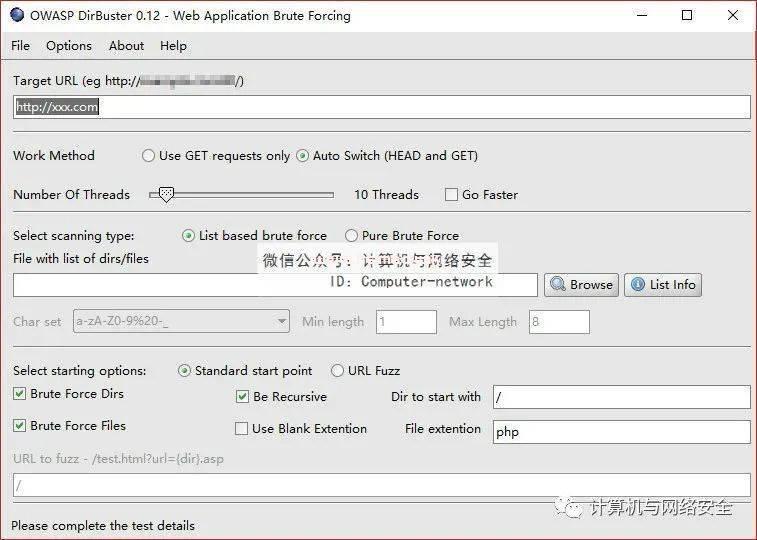Choose Pure Brute Force scanning type
This screenshot has height=540, width=757.
[x=351, y=236]
